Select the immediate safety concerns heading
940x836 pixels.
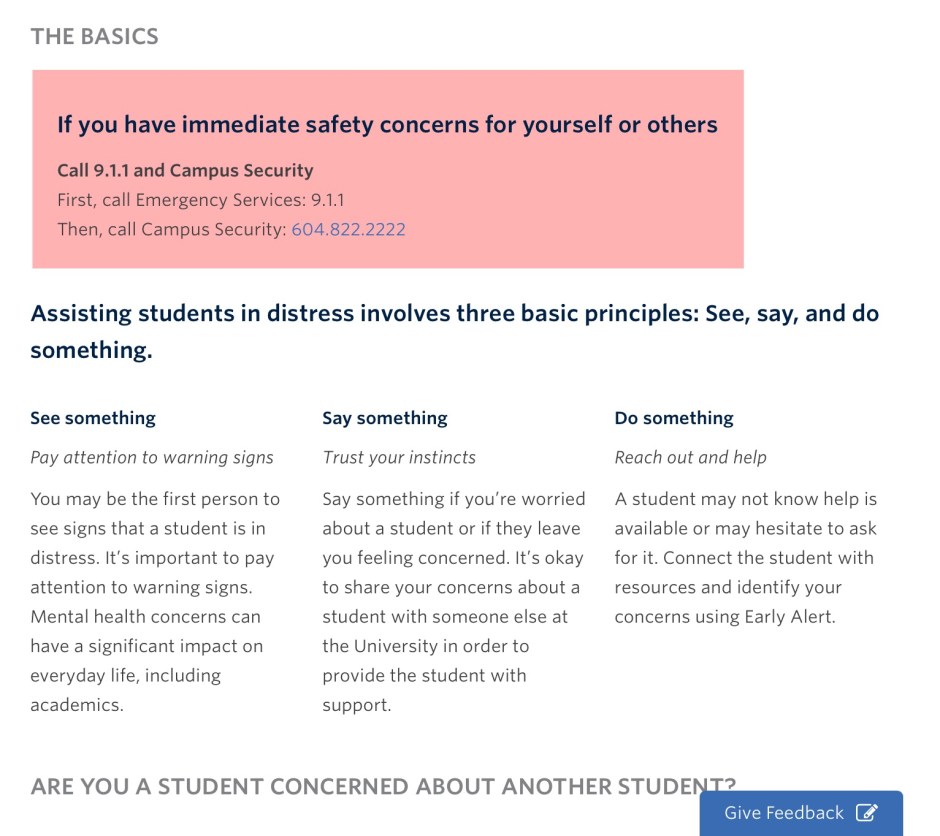(387, 125)
